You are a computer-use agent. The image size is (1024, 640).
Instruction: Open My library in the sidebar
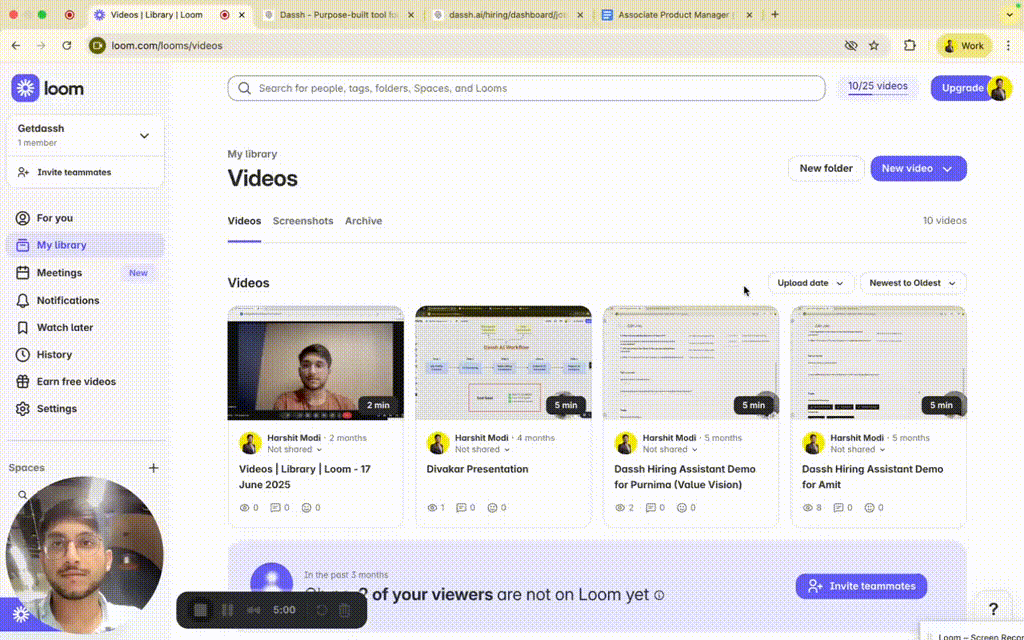tap(85, 245)
